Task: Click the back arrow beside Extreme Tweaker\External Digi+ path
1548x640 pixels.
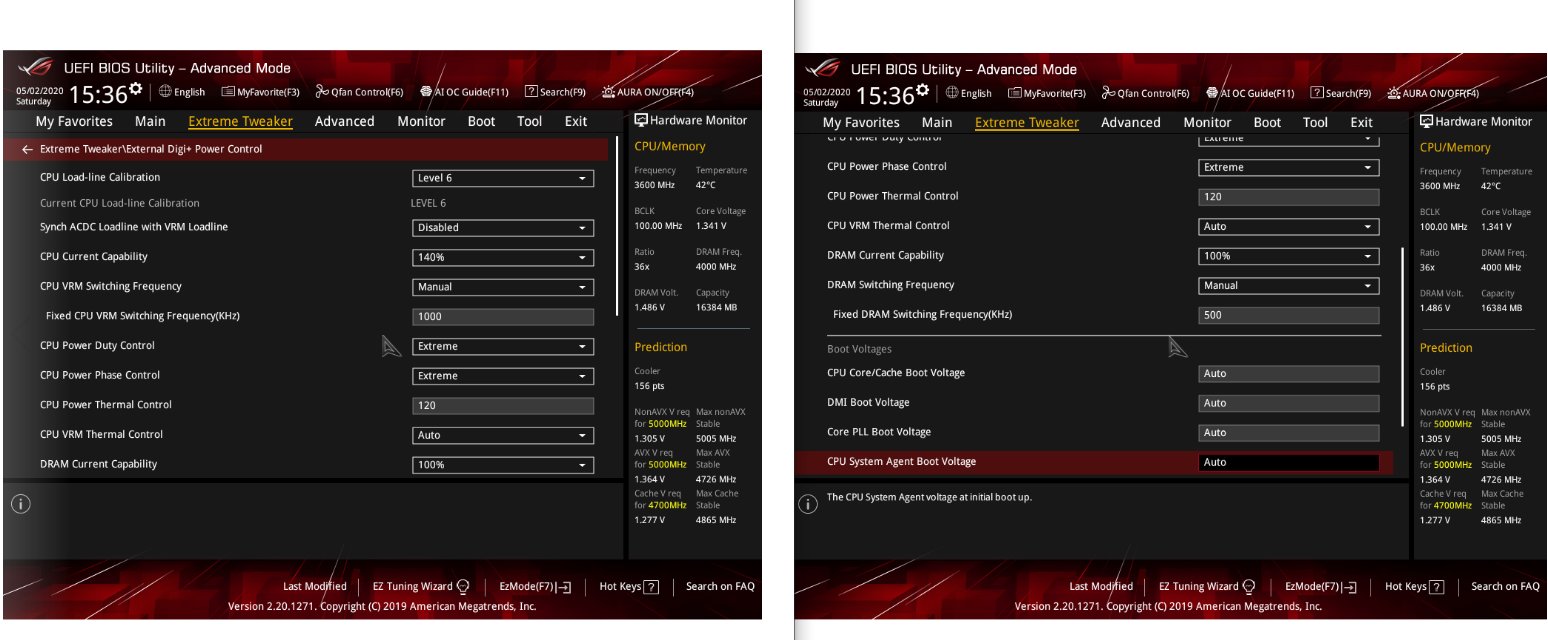Action: point(27,149)
